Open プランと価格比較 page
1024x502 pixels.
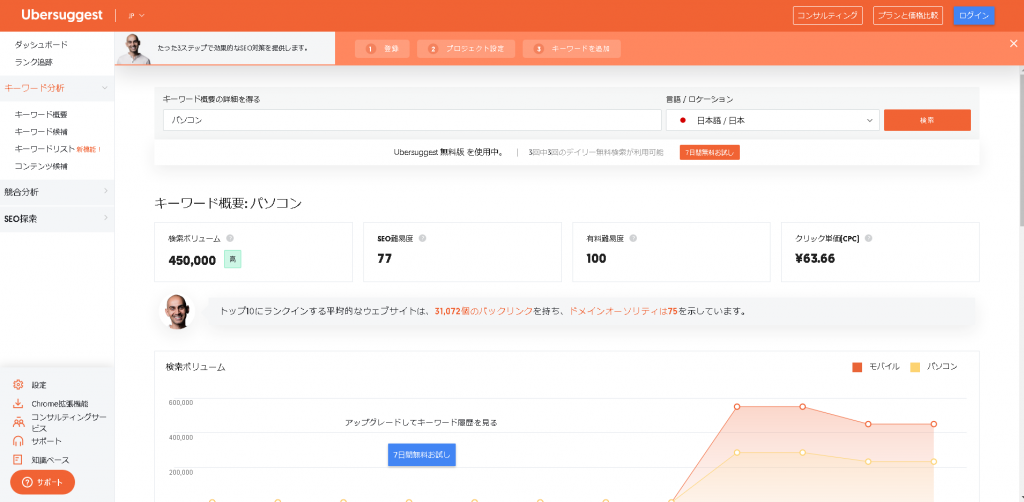click(908, 16)
